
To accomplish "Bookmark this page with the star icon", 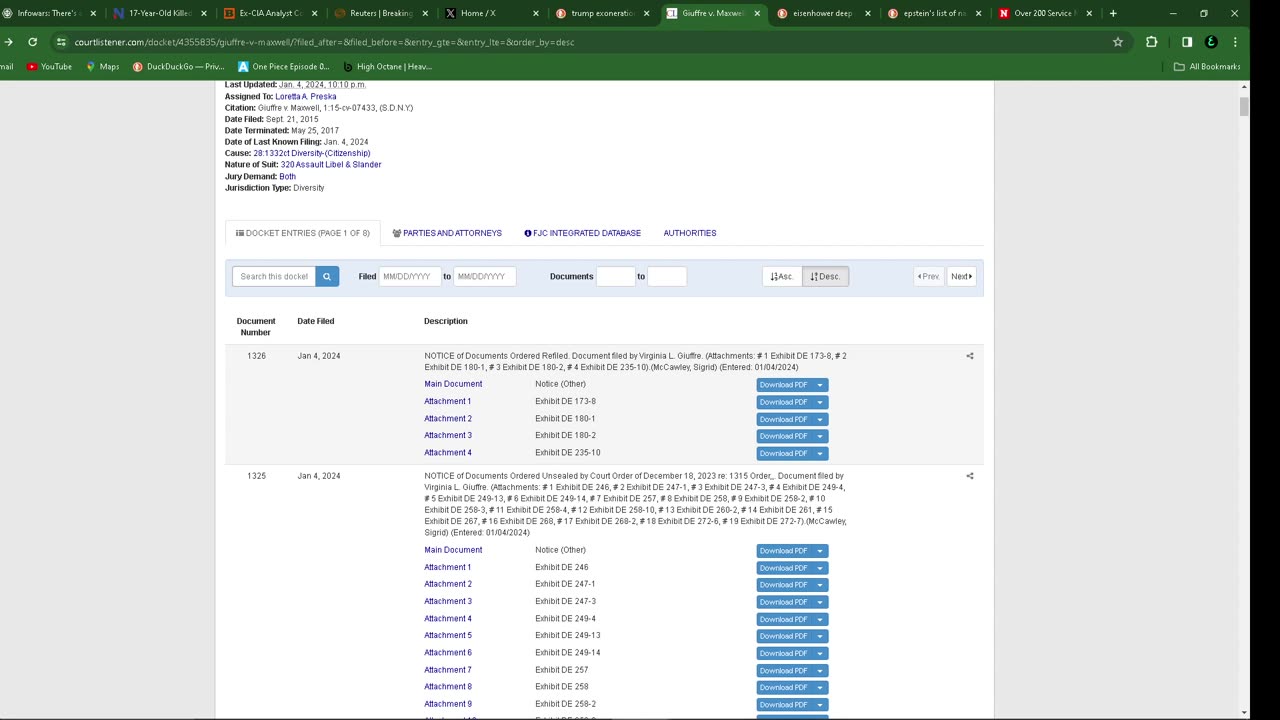I will tap(1118, 42).
